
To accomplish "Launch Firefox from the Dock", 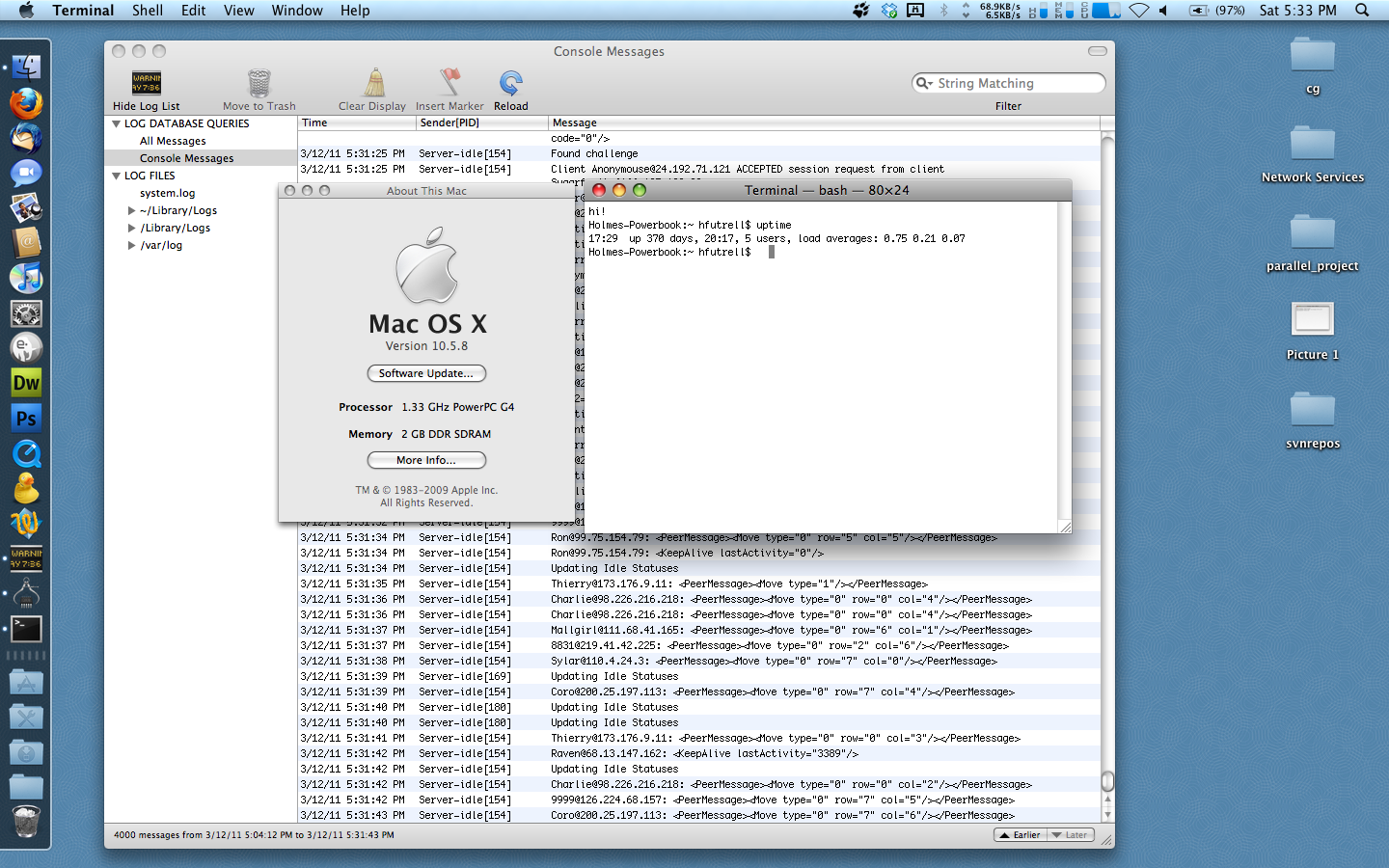I will pyautogui.click(x=26, y=103).
